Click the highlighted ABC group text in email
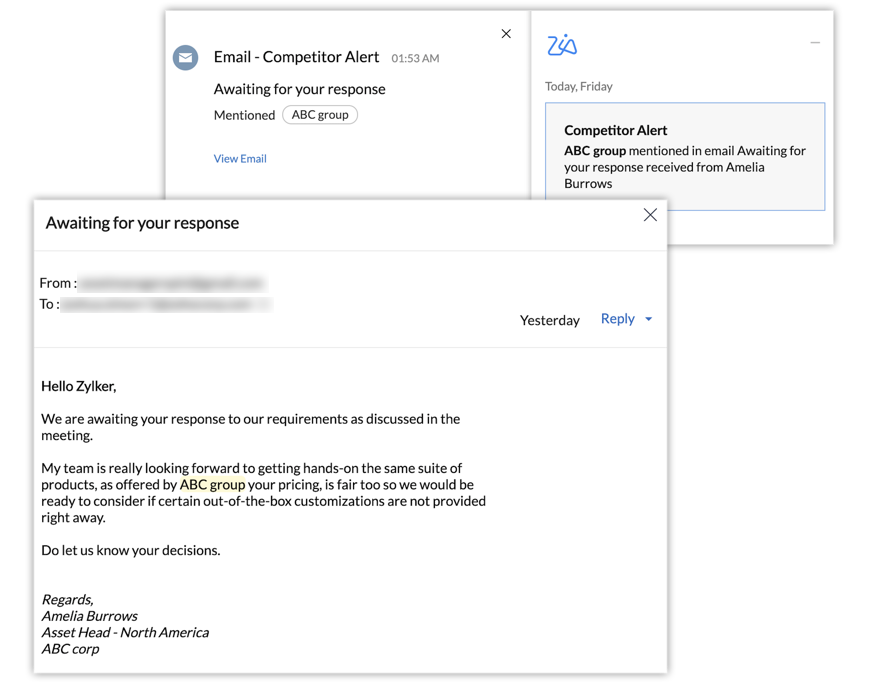The image size is (872, 687). click(212, 485)
